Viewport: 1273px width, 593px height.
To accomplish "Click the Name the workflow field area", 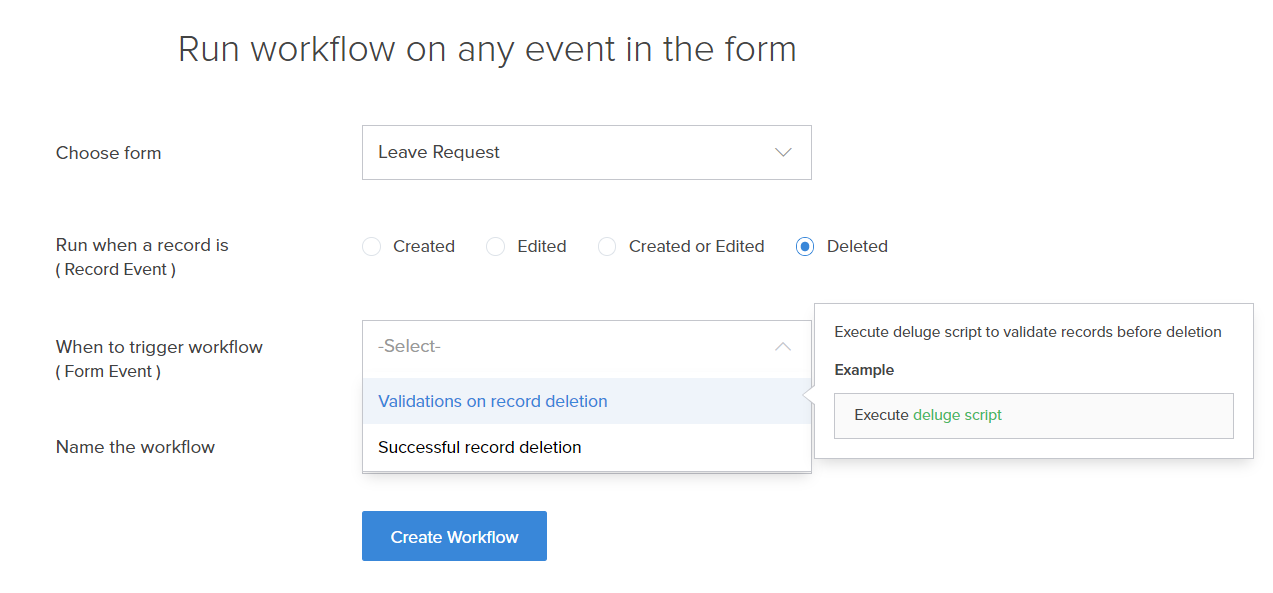I will [135, 447].
